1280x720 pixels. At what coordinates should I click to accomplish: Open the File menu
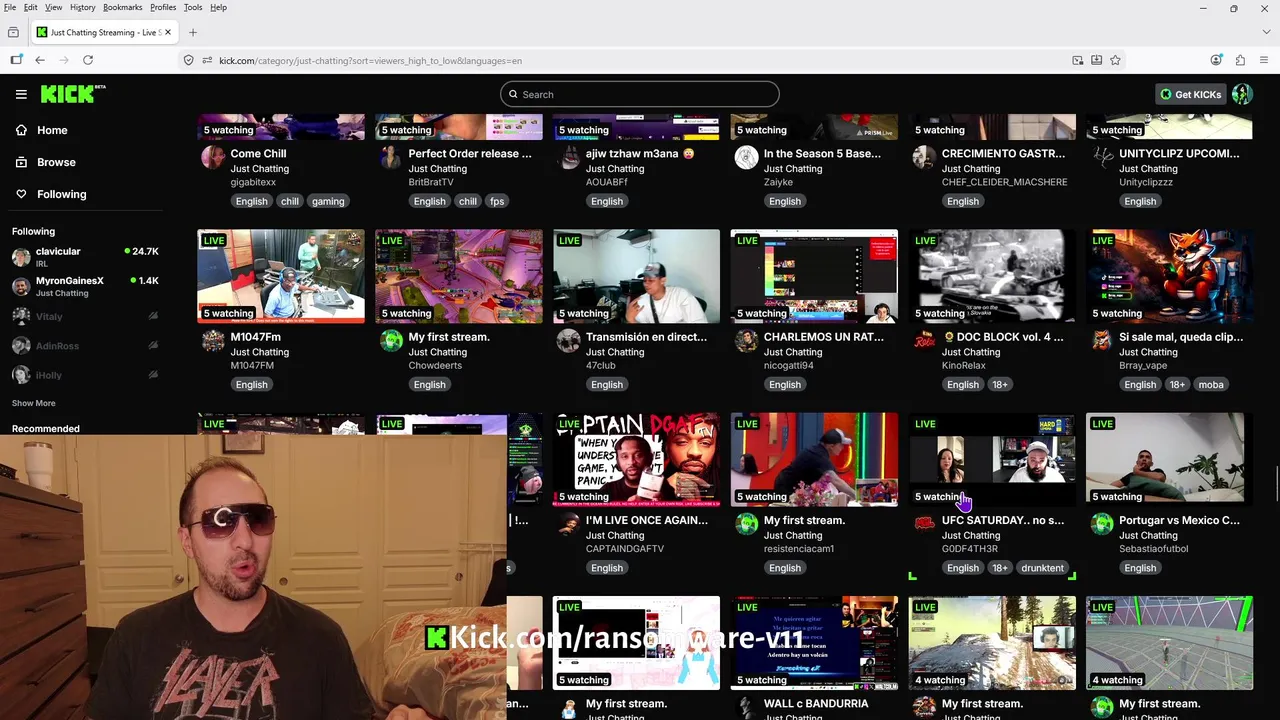10,7
